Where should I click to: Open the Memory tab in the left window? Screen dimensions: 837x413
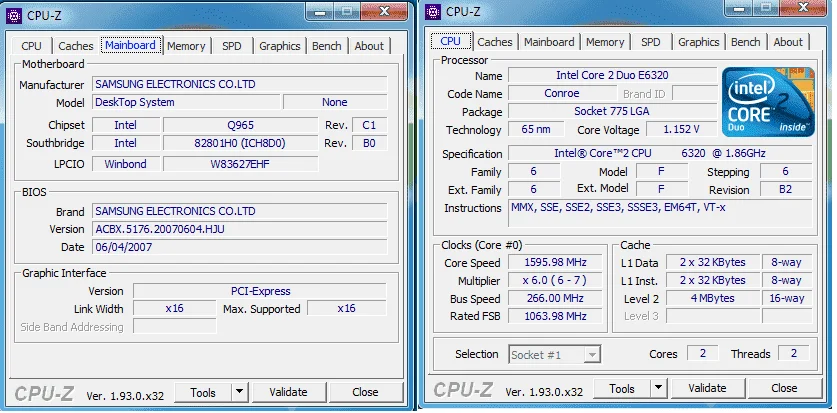[x=186, y=46]
